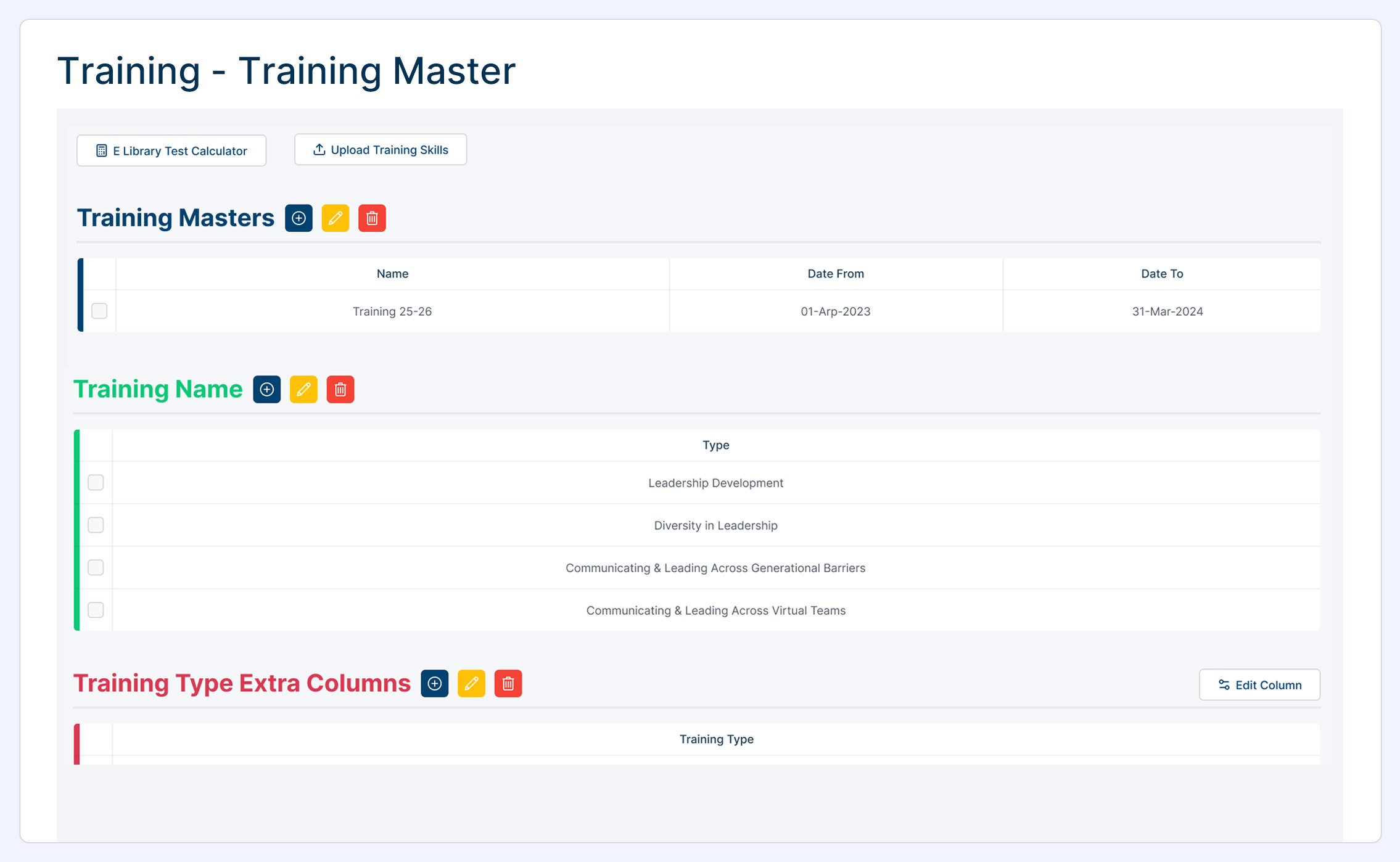Screen dimensions: 1400x862
Task: Click the Type column header
Action: click(715, 445)
